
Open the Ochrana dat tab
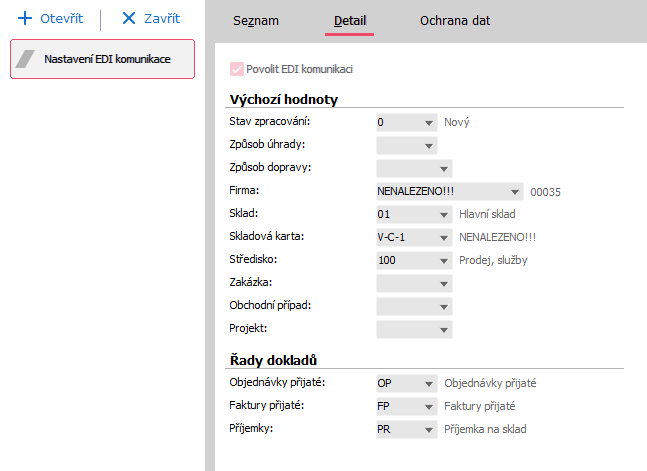tap(455, 20)
